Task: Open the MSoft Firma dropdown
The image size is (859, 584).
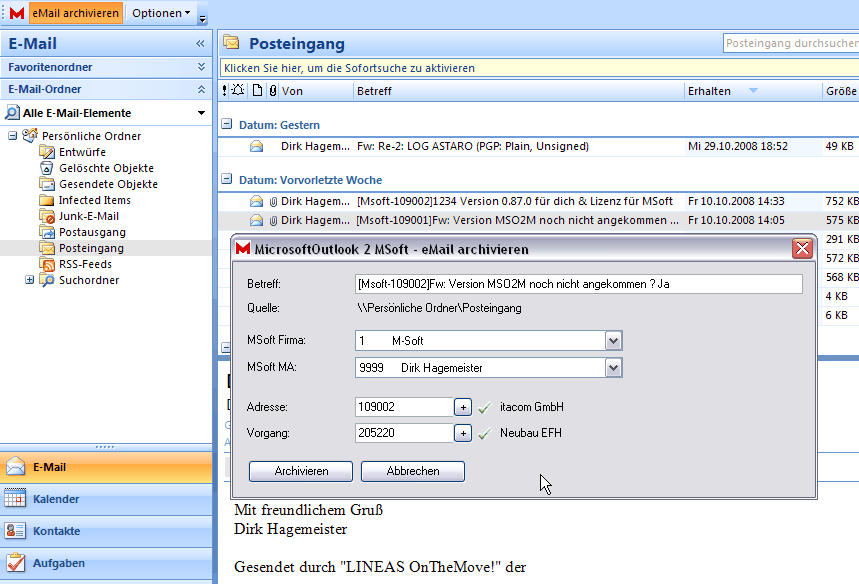Action: point(614,341)
